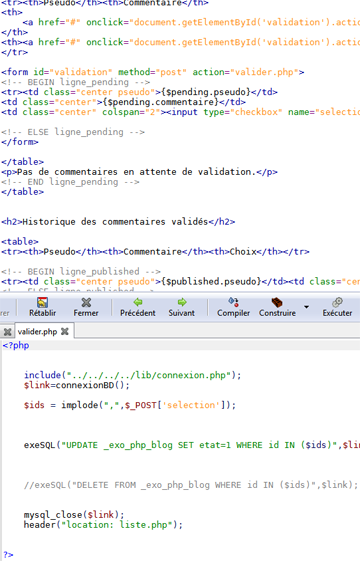Image resolution: width=360 pixels, height=561 pixels.
Task: Click the "<!-- END ligne_pending -->" comment
Action: pos(70,182)
